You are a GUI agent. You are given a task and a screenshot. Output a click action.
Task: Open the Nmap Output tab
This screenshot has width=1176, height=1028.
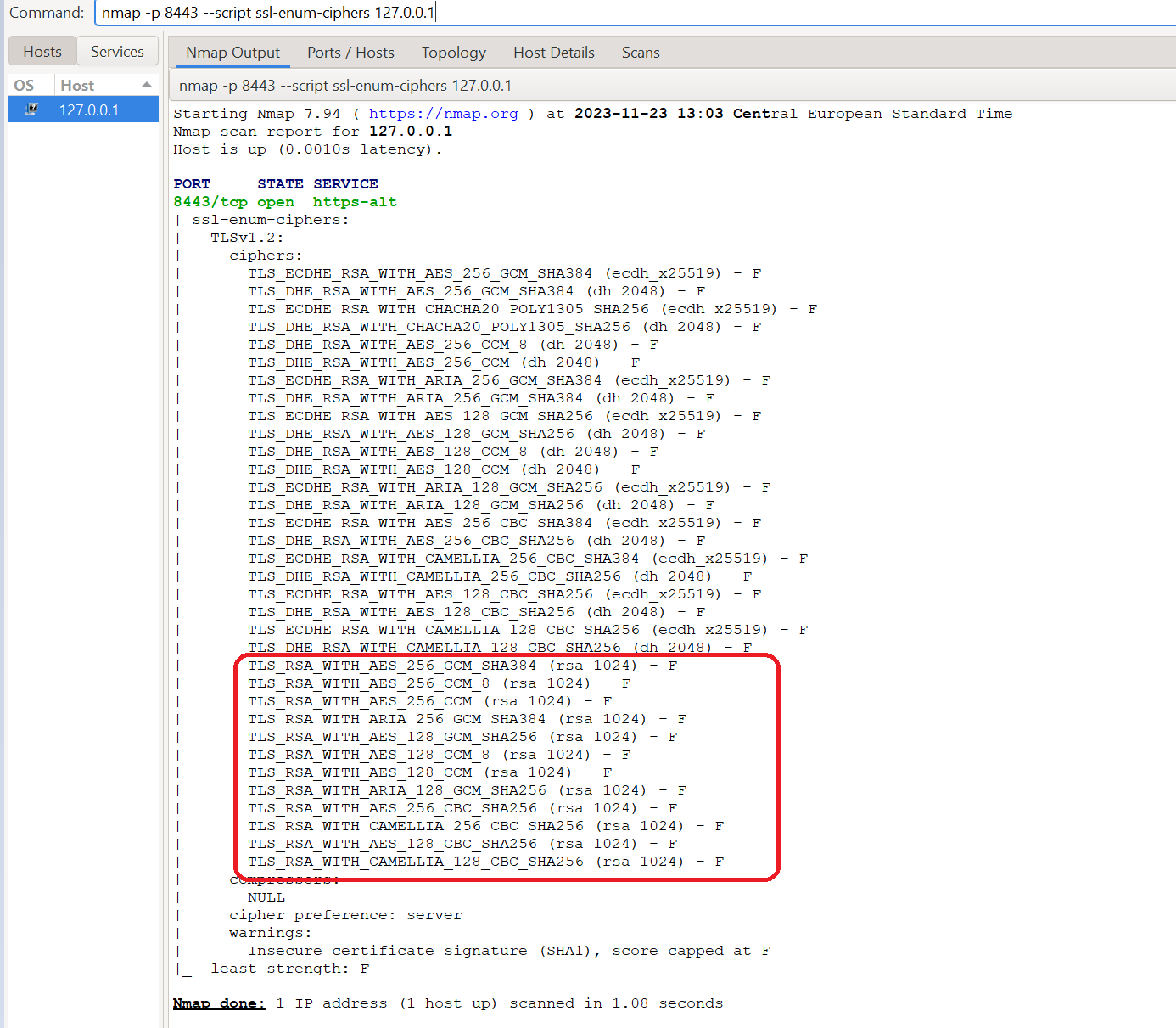pos(232,53)
